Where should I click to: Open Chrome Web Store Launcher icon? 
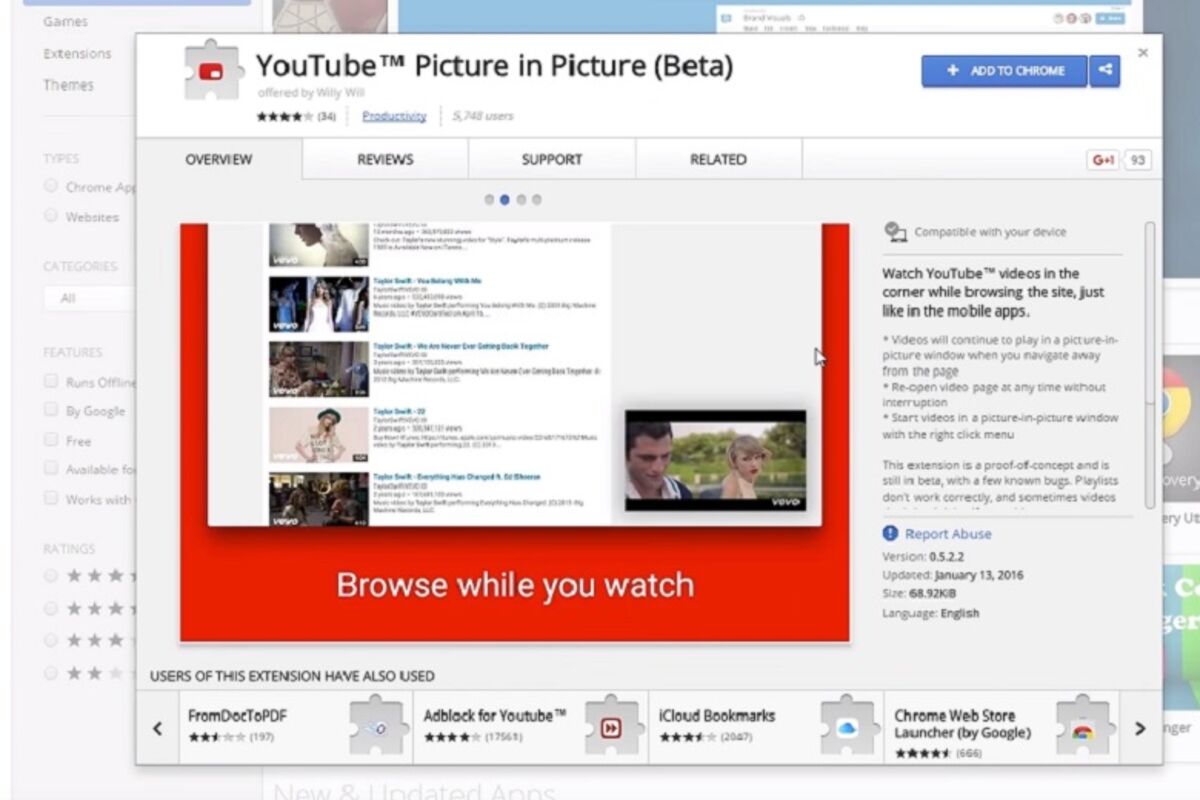(x=1082, y=727)
